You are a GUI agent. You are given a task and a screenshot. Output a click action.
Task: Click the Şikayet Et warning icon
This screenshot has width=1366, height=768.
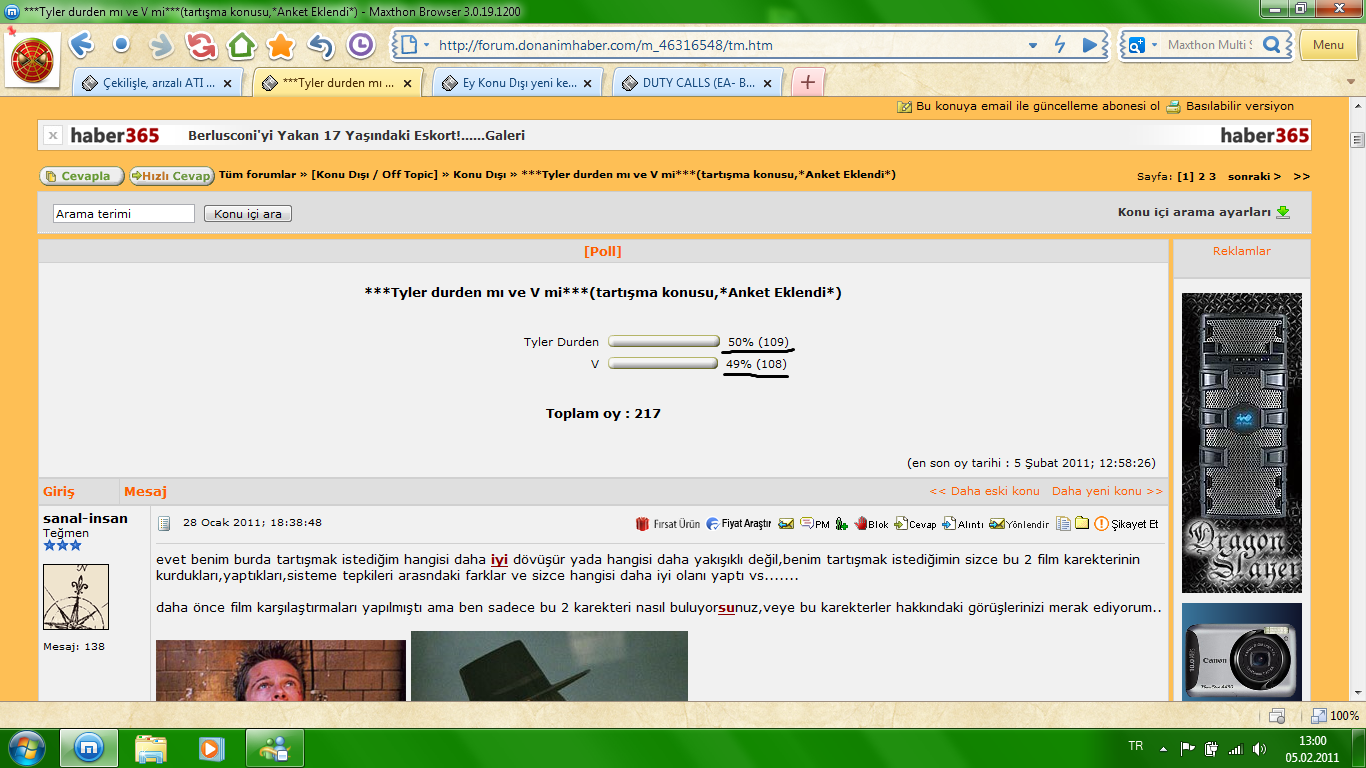click(x=1101, y=523)
